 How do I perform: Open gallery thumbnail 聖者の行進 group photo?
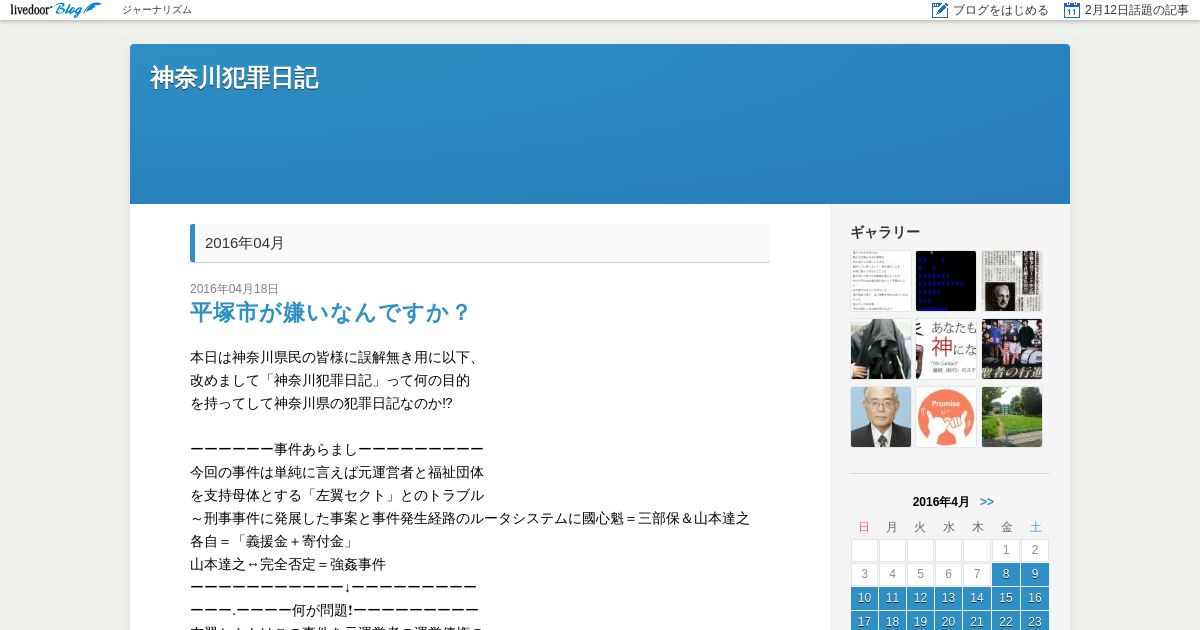(x=1012, y=349)
